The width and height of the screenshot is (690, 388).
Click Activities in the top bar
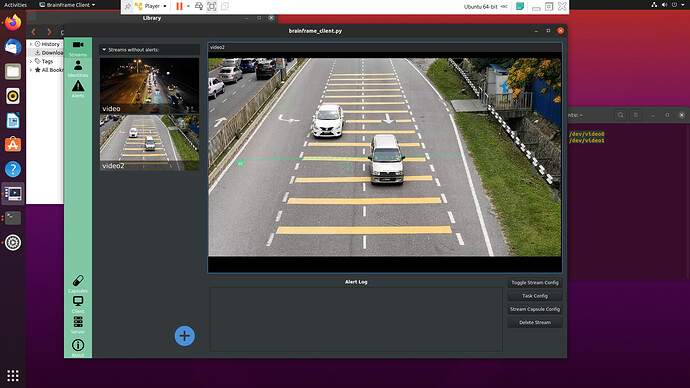pyautogui.click(x=15, y=5)
